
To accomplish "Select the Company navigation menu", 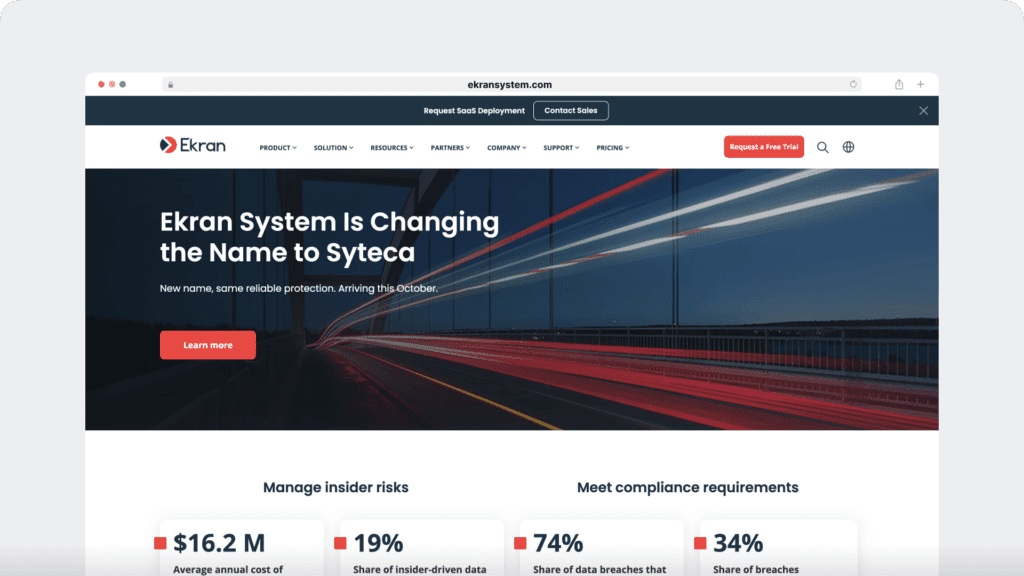I will click(x=506, y=147).
